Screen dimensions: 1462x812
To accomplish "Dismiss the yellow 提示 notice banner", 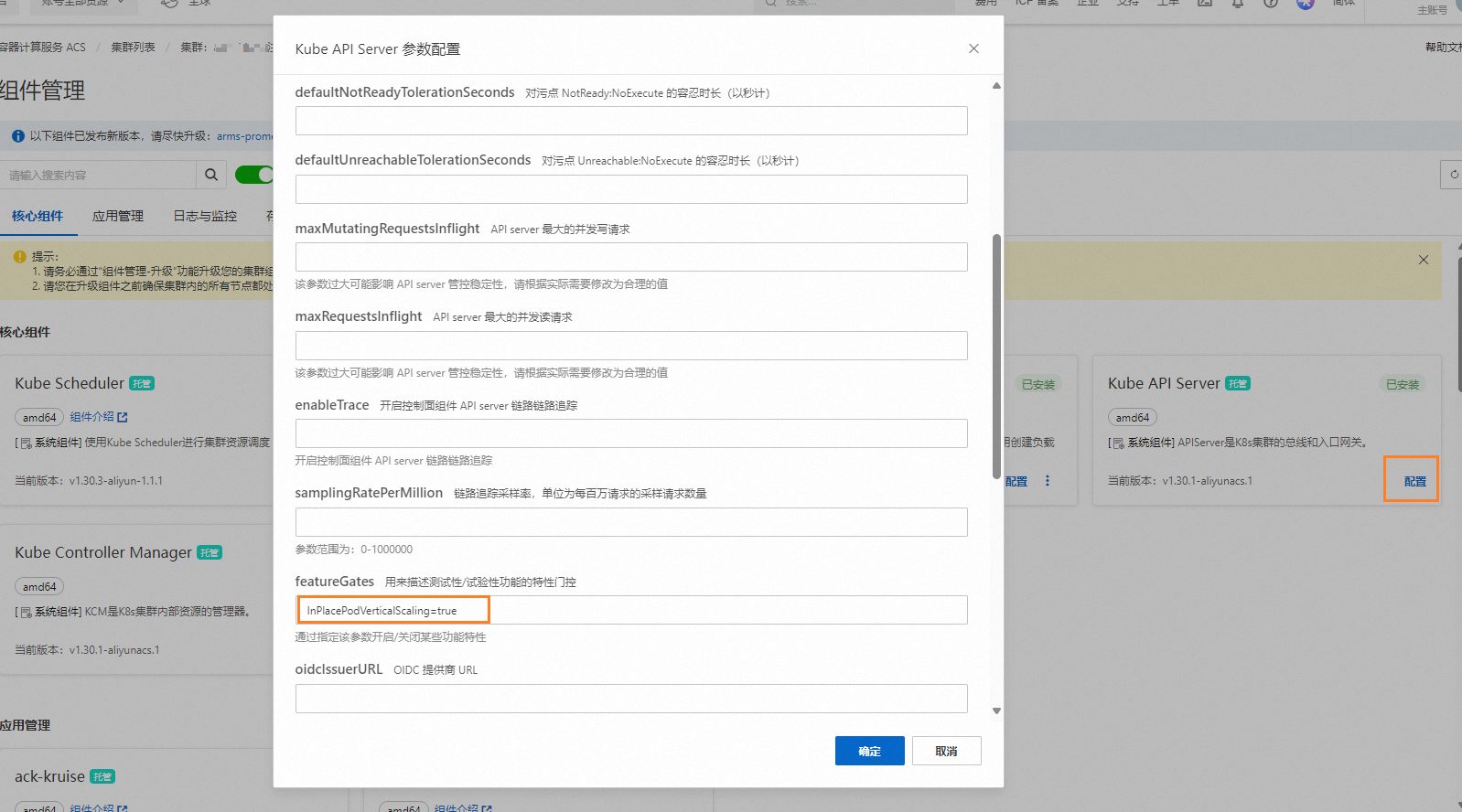I will [x=1424, y=260].
